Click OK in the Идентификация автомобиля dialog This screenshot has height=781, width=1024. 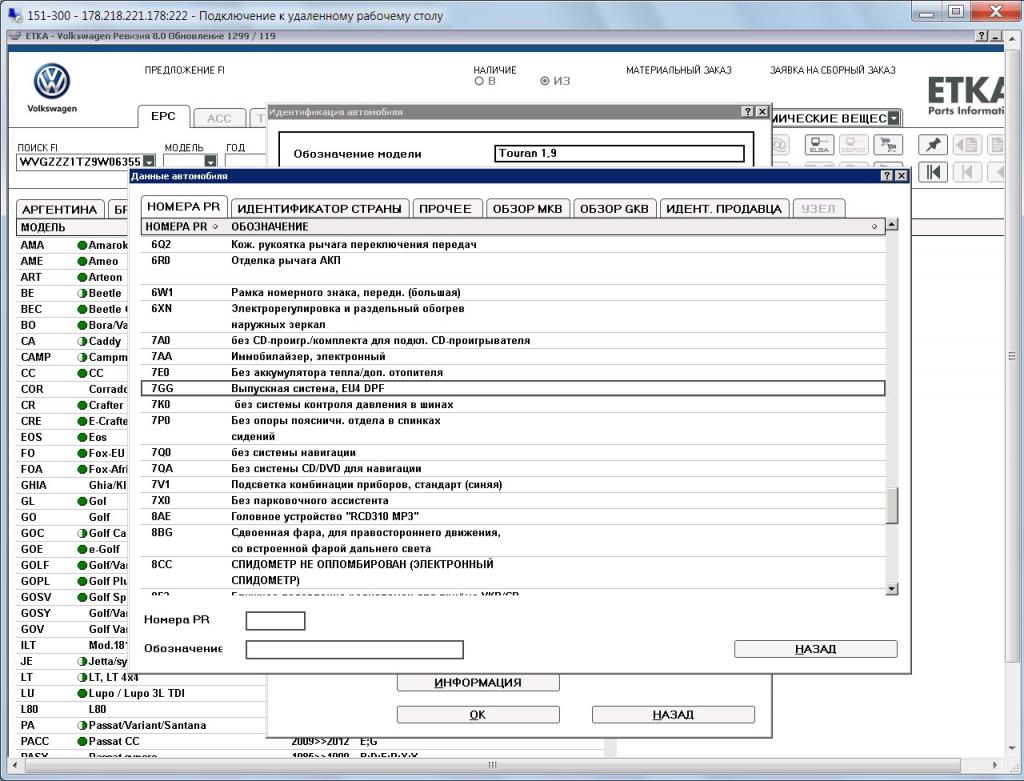[x=478, y=714]
